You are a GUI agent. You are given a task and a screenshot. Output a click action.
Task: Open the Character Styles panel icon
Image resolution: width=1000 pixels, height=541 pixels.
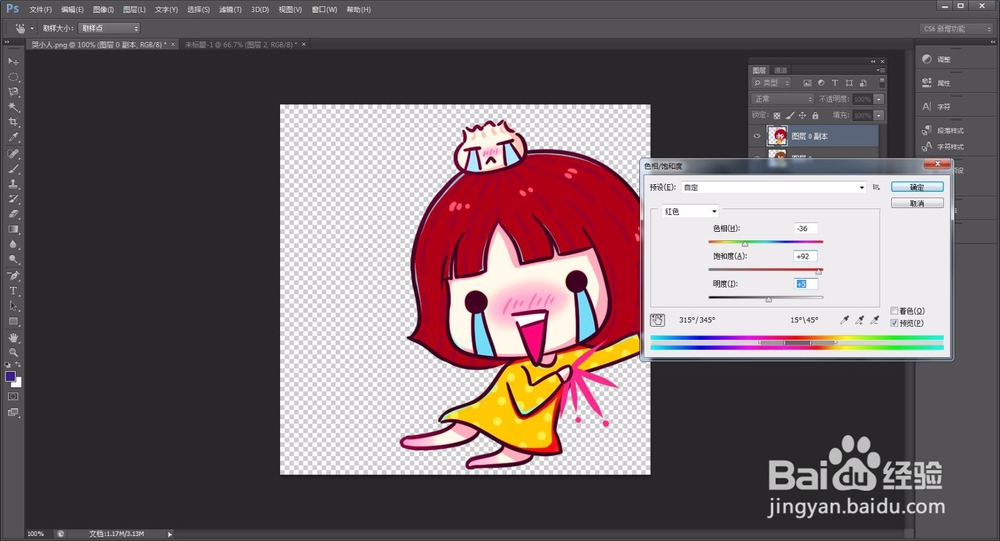pos(927,147)
